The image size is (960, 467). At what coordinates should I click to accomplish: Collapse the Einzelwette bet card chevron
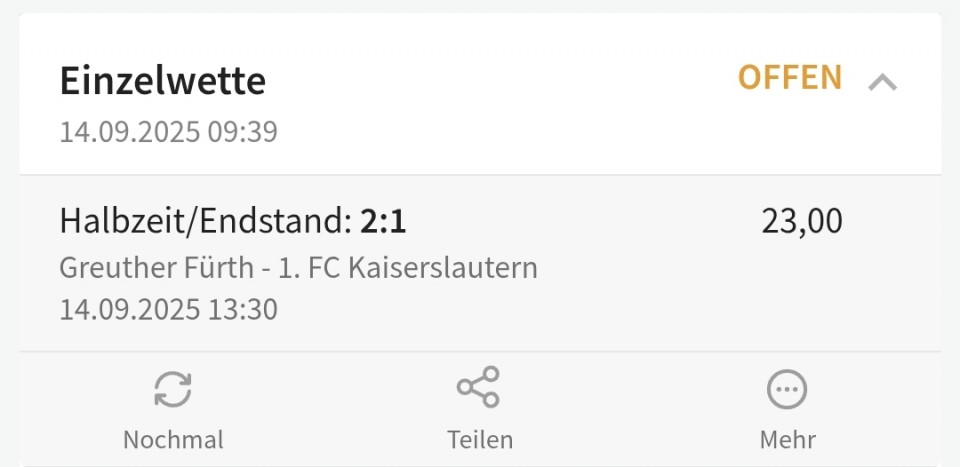[882, 82]
